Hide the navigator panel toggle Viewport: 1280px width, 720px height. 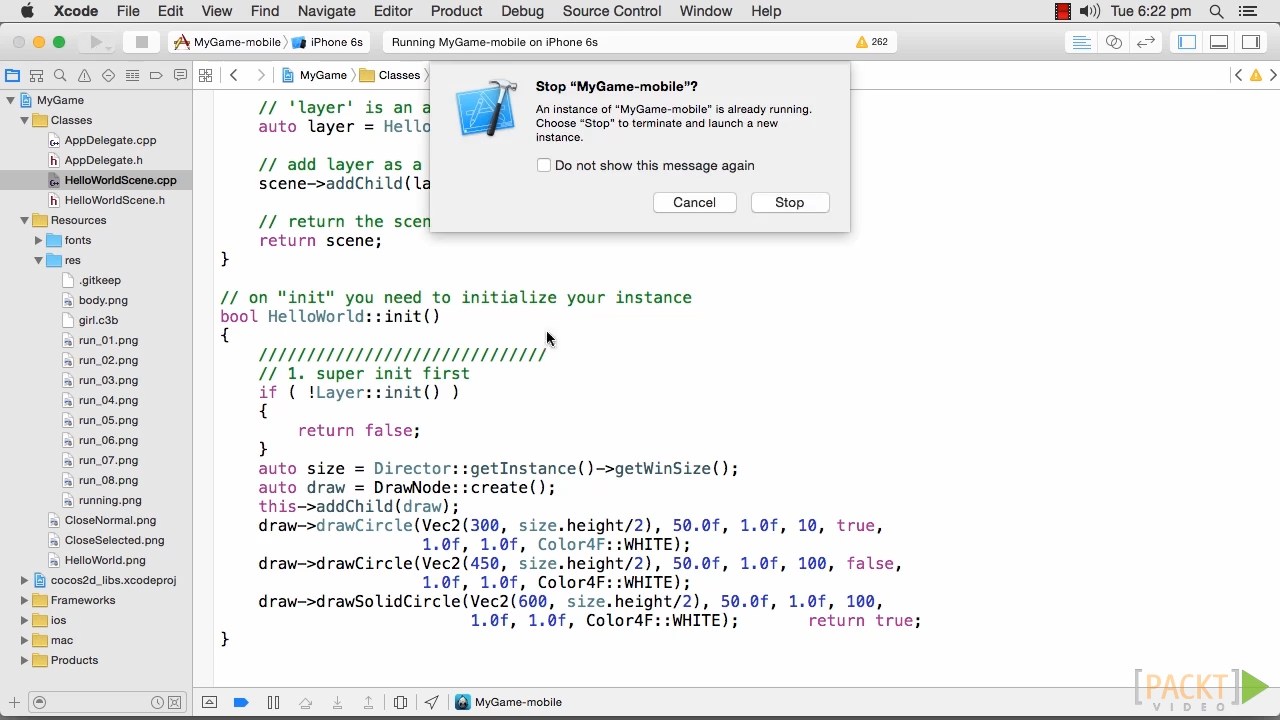[1187, 42]
